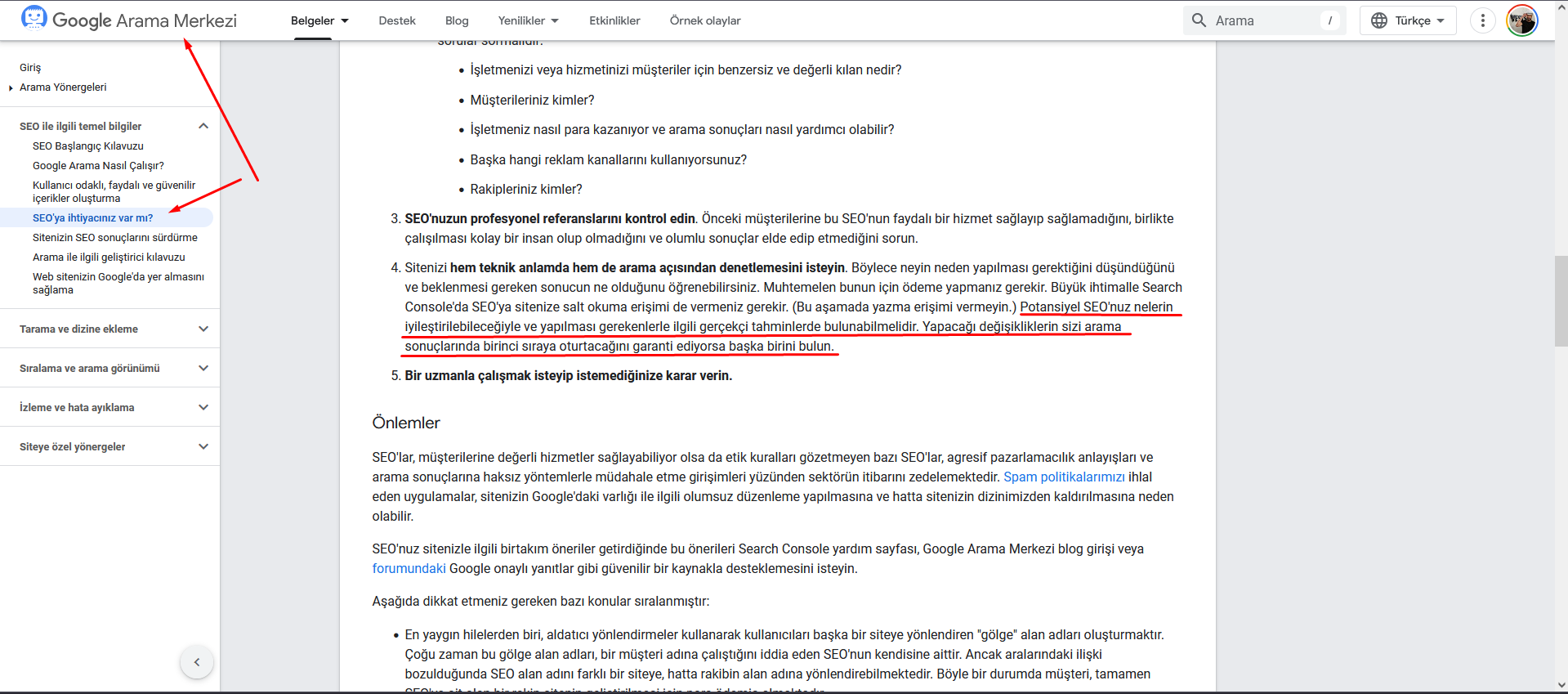1568x694 pixels.
Task: Open SEO Başlangıç Kılavuzu in sidebar
Action: tap(88, 146)
